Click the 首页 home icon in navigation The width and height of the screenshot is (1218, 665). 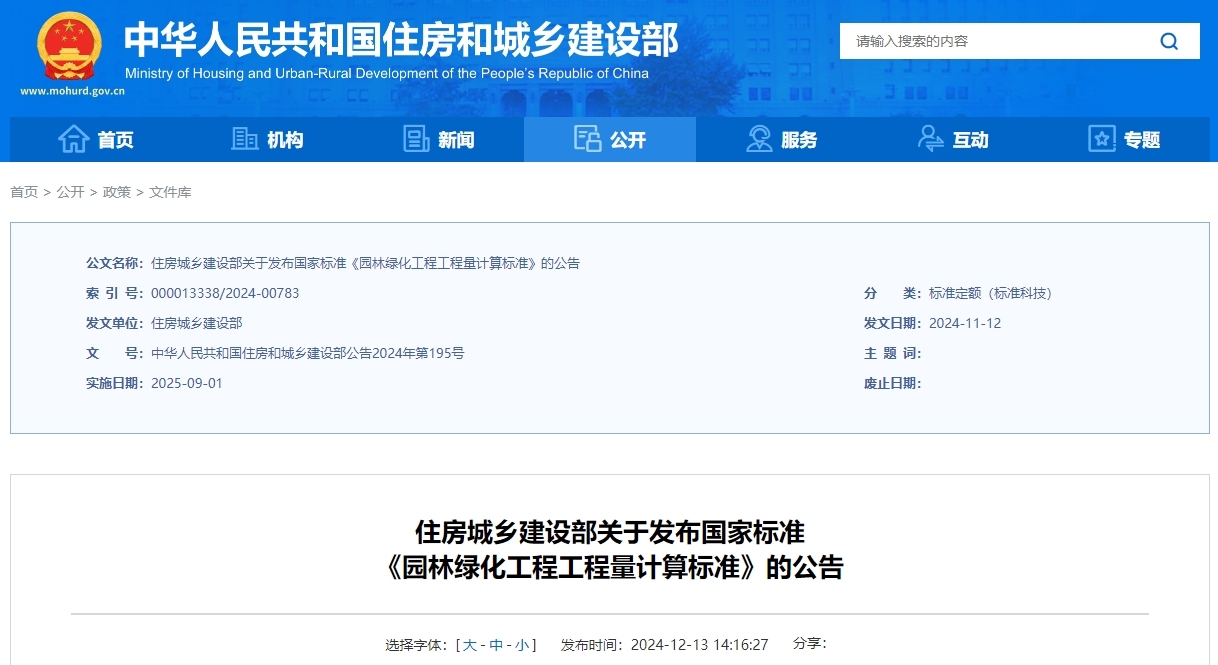coord(74,139)
